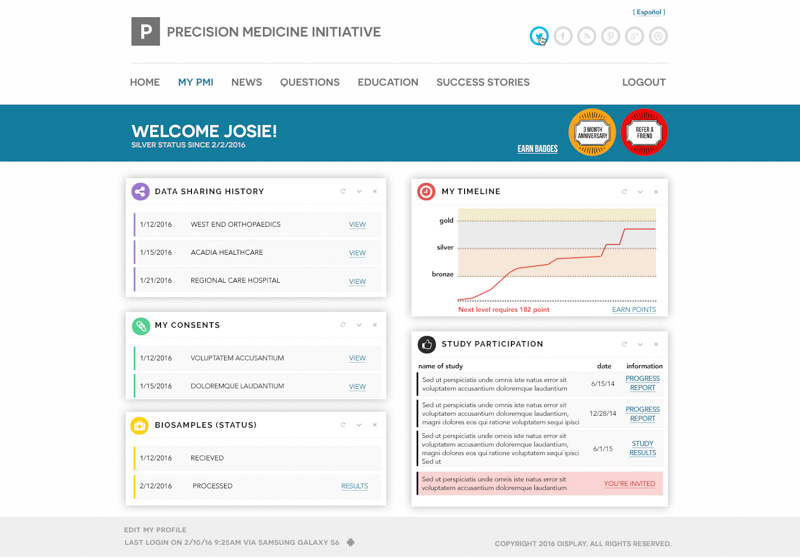800x558 pixels.
Task: Collapse the My Timeline panel
Action: [x=641, y=191]
